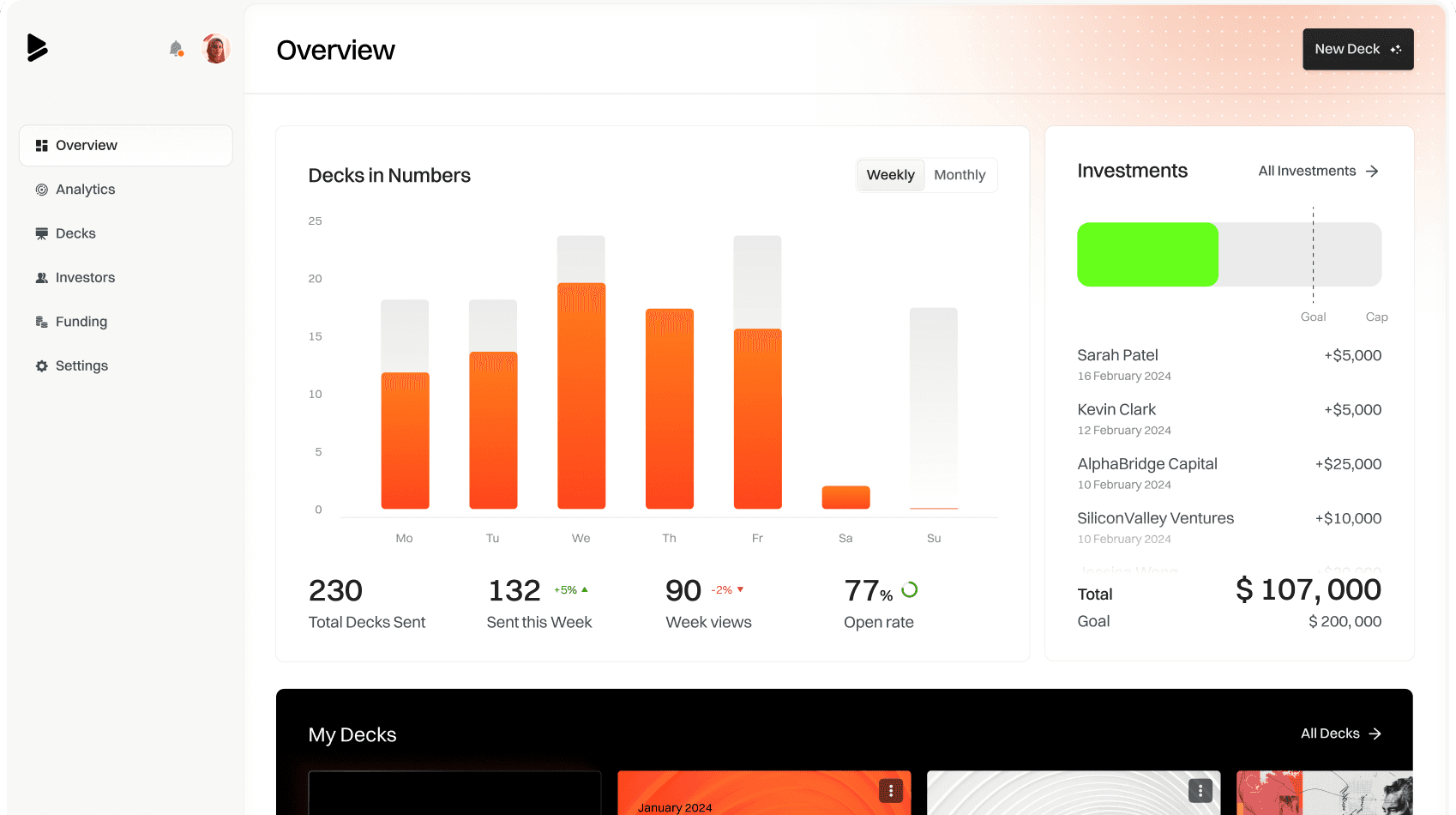Click the 16 February 2024 date
Image resolution: width=1456 pixels, height=815 pixels.
point(1124,377)
